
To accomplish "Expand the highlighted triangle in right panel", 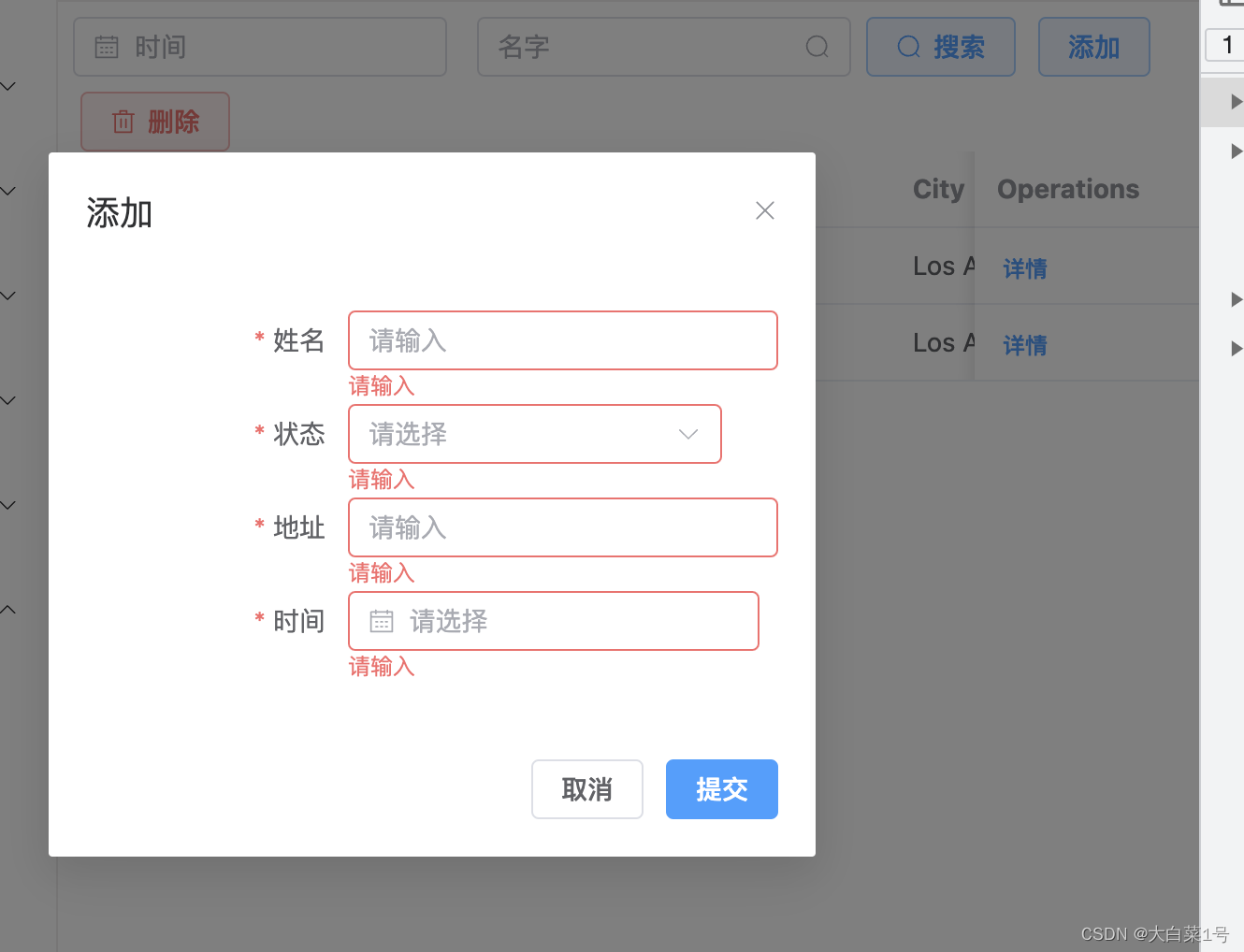I will [1237, 102].
